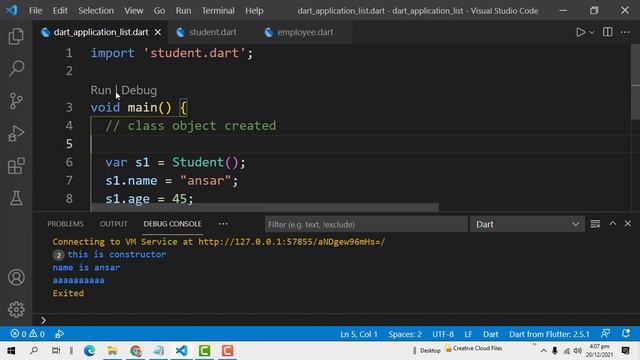The image size is (640, 360).
Task: Open the Terminal menu
Action: click(x=218, y=11)
